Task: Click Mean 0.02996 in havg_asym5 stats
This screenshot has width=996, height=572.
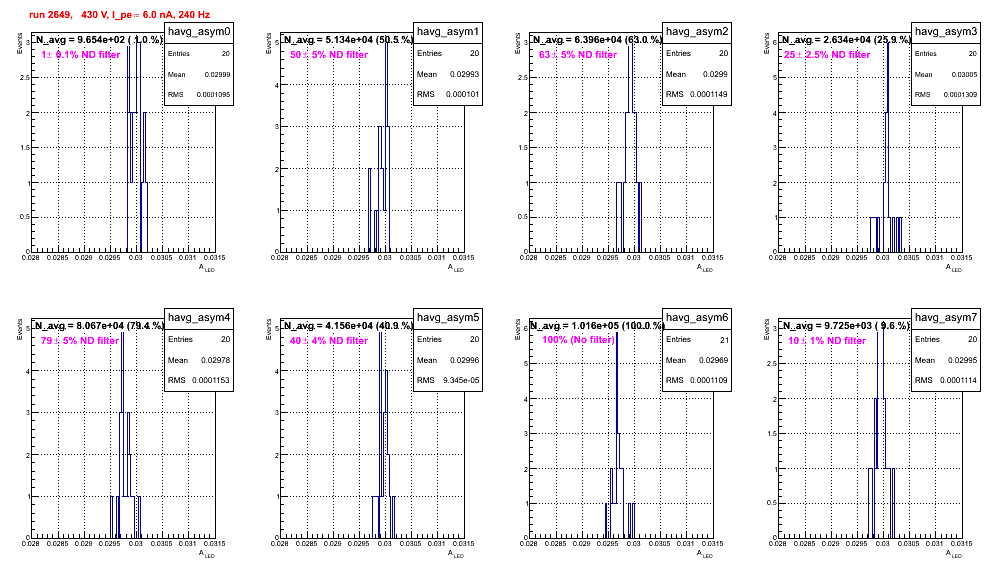Action: click(x=448, y=360)
